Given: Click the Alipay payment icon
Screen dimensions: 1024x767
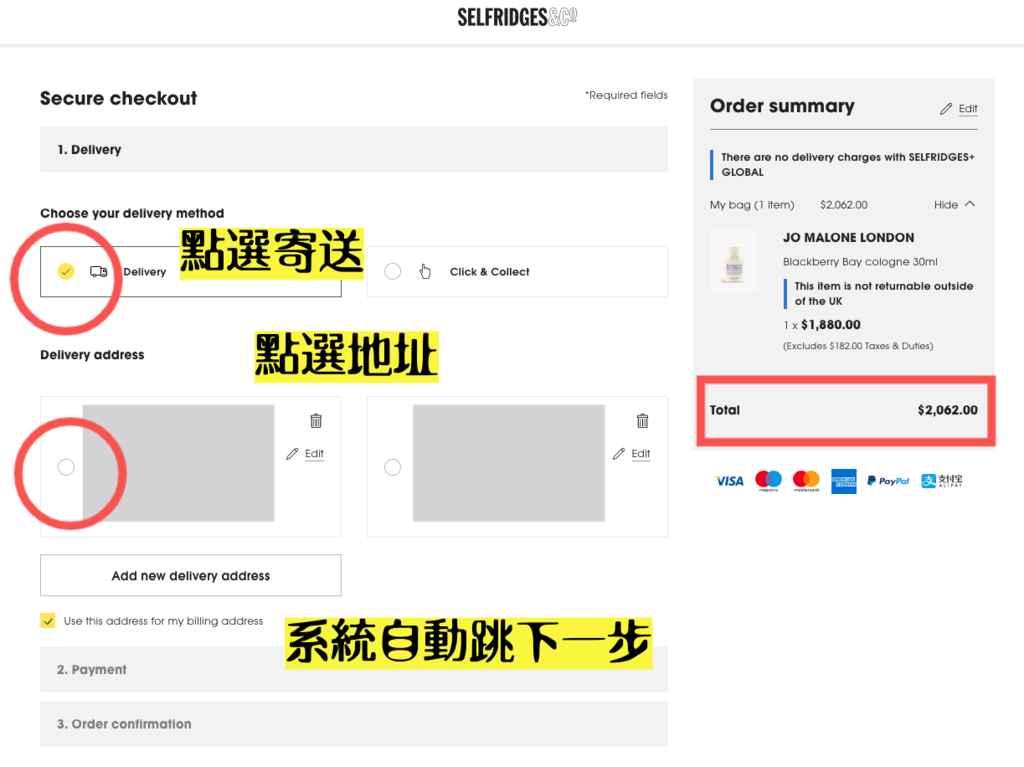Looking at the screenshot, I should [x=942, y=481].
